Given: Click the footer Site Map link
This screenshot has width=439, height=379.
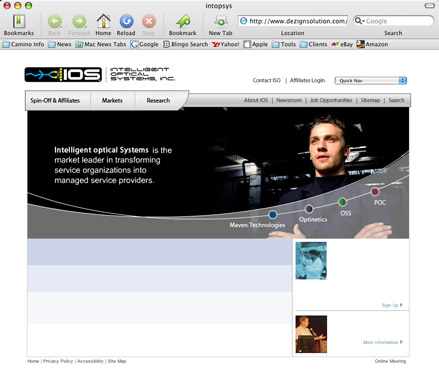Looking at the screenshot, I should [117, 361].
